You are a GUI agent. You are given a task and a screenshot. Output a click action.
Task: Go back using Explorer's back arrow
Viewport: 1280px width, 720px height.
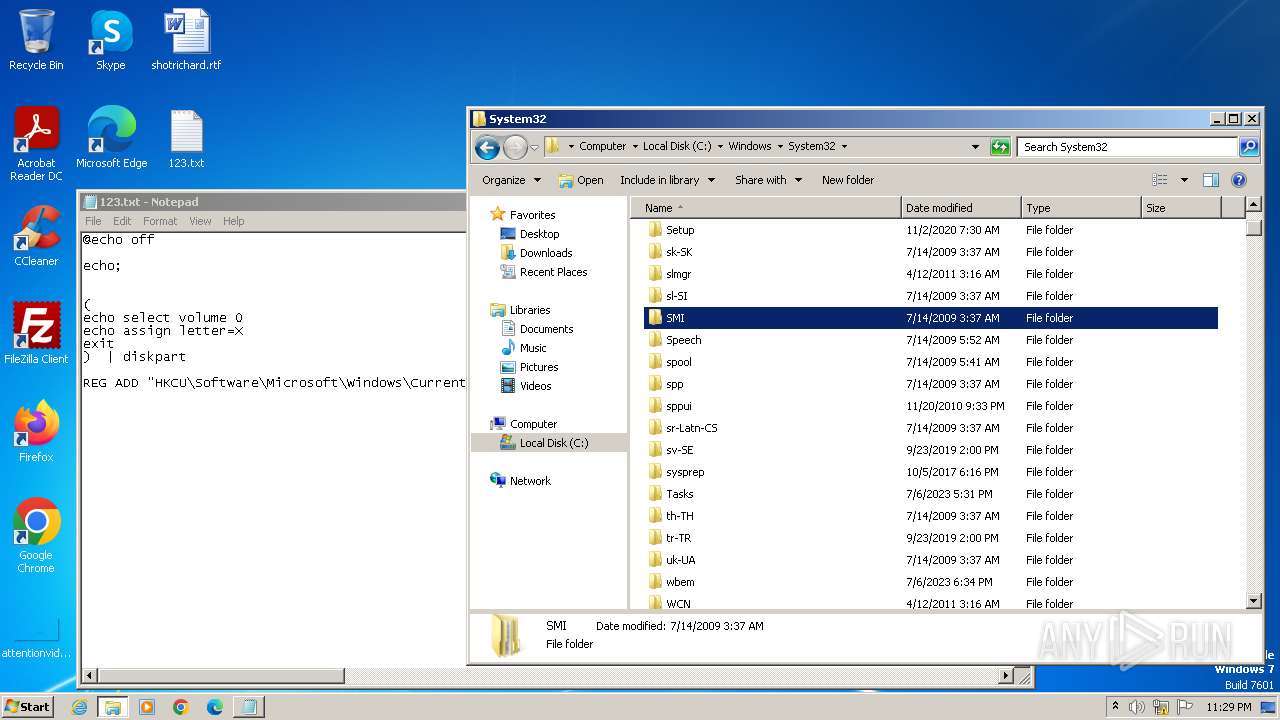(x=487, y=147)
